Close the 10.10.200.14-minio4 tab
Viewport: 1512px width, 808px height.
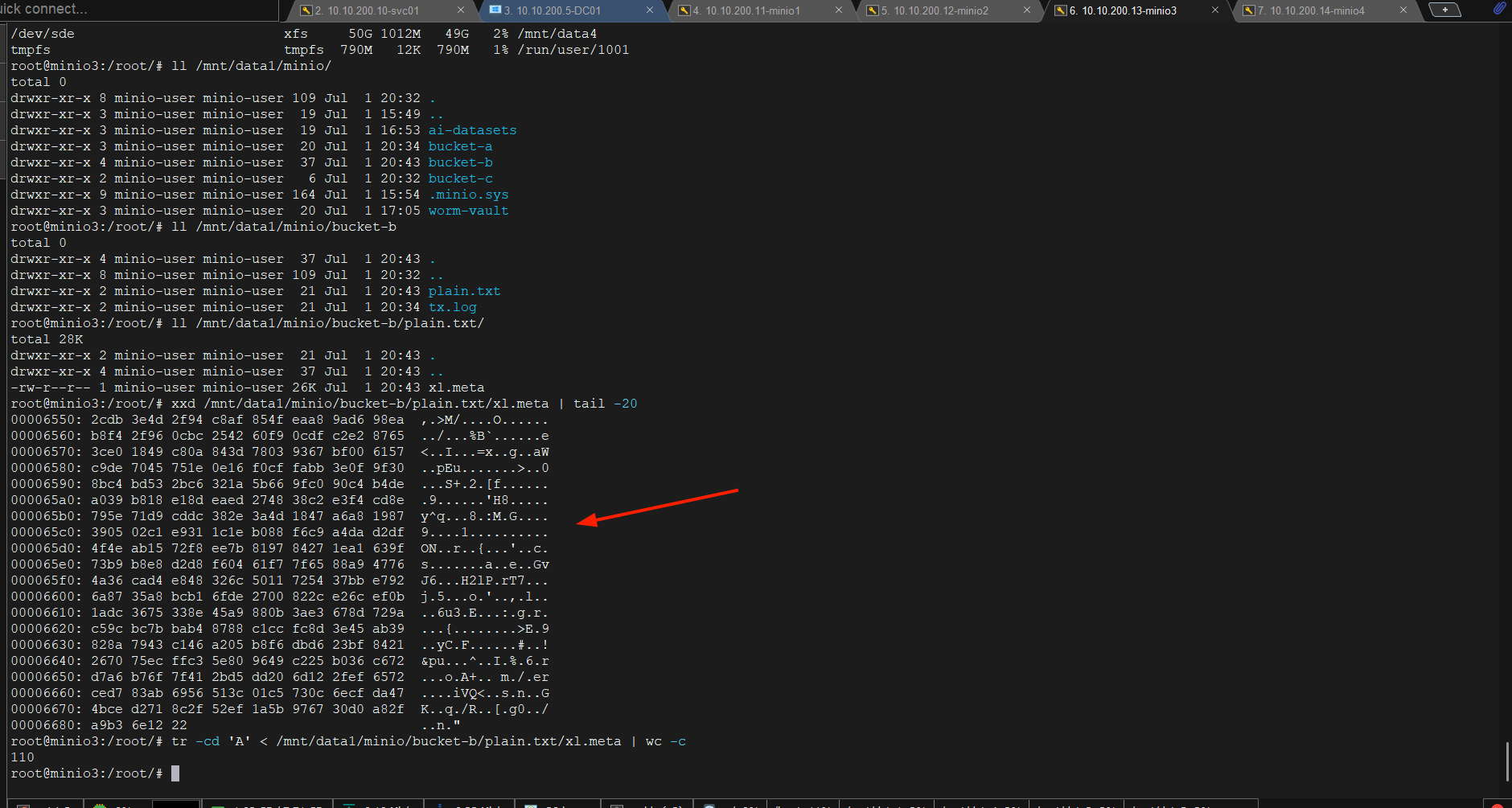pos(1403,10)
